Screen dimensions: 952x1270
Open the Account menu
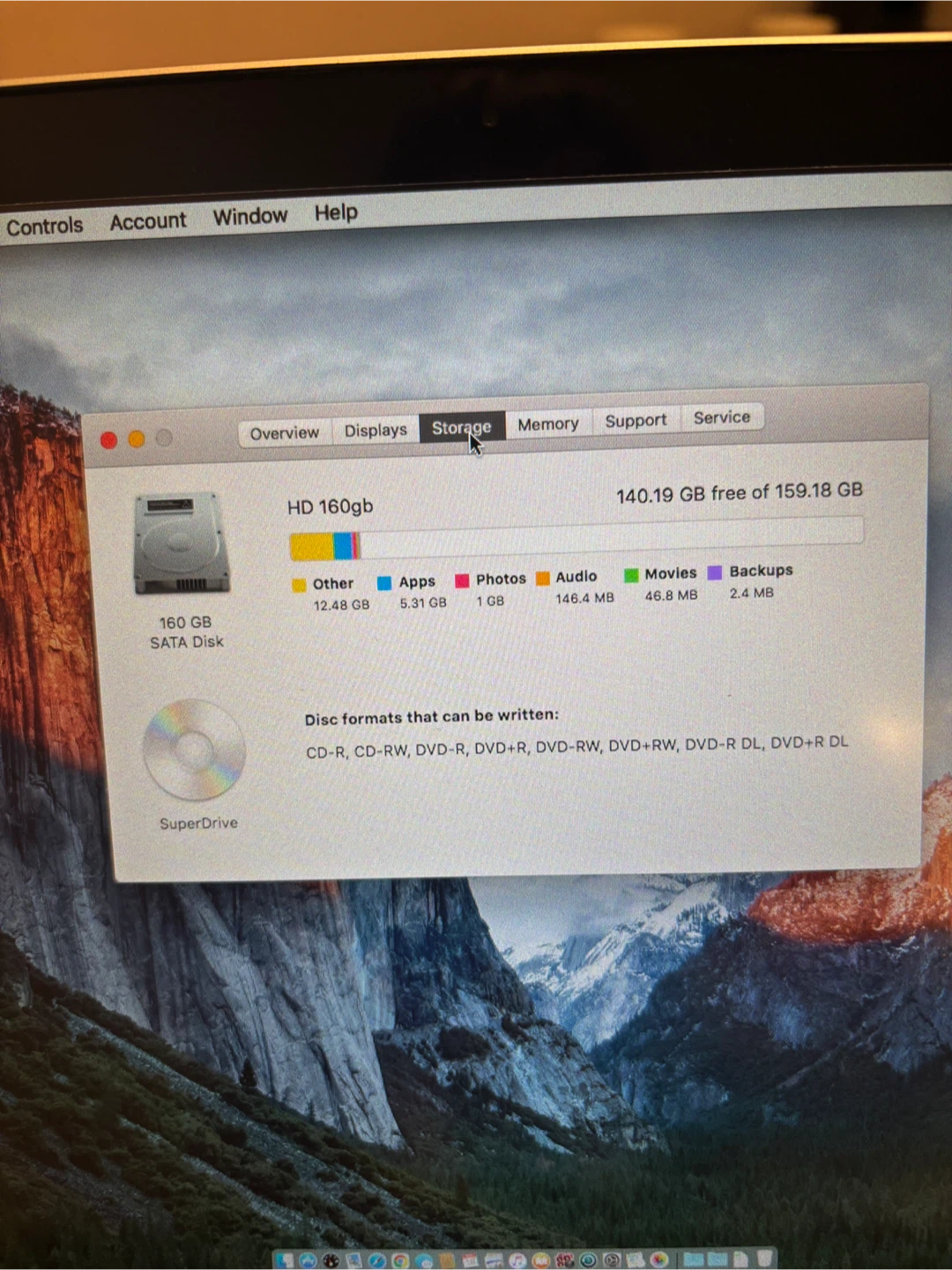pos(148,221)
